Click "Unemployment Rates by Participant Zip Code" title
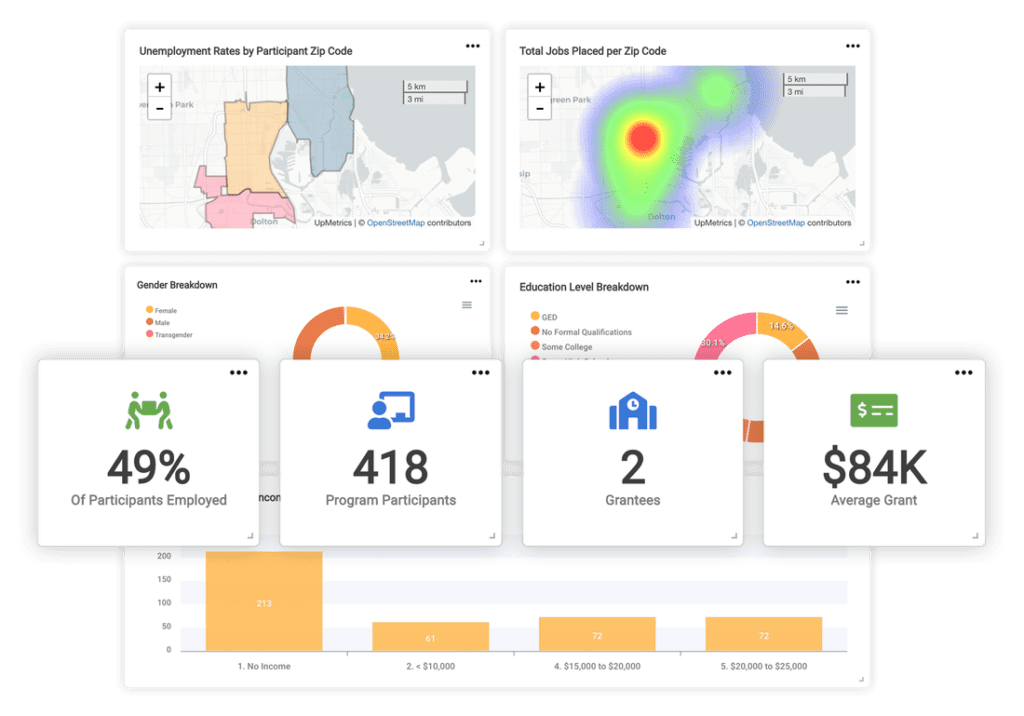1024x716 pixels. click(246, 51)
